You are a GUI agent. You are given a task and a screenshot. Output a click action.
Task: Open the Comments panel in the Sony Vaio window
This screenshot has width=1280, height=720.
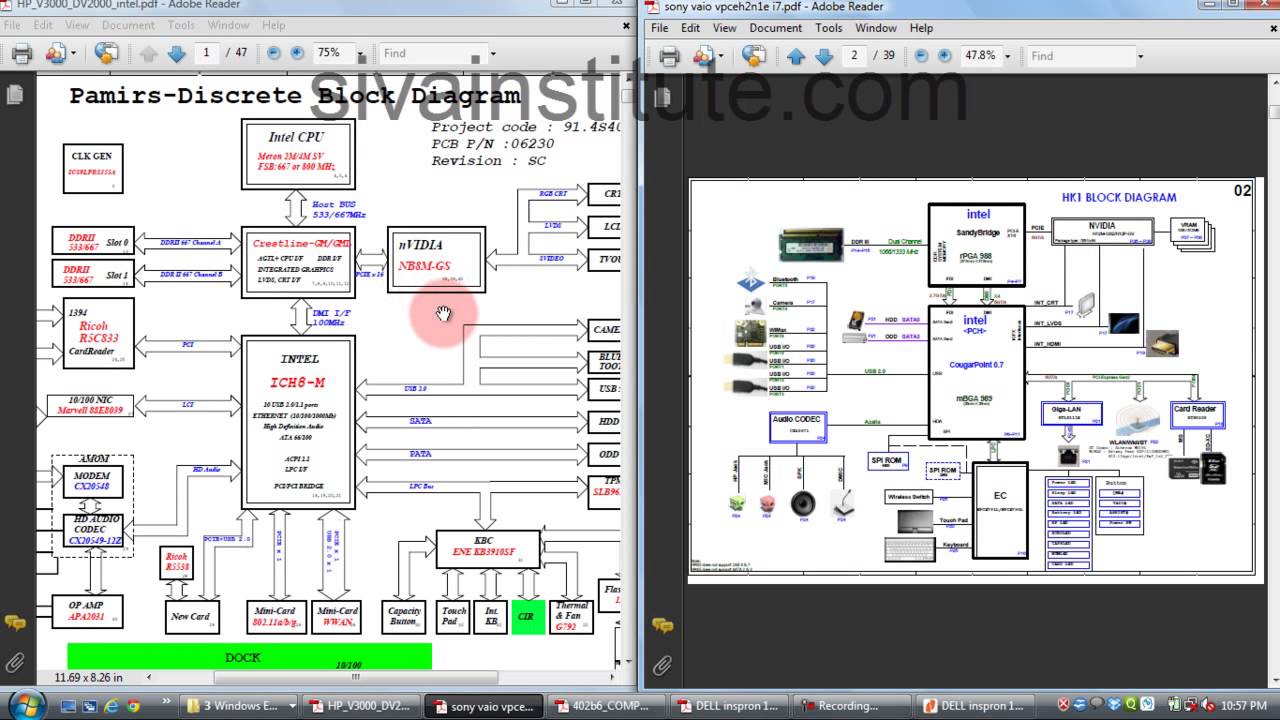coord(662,625)
